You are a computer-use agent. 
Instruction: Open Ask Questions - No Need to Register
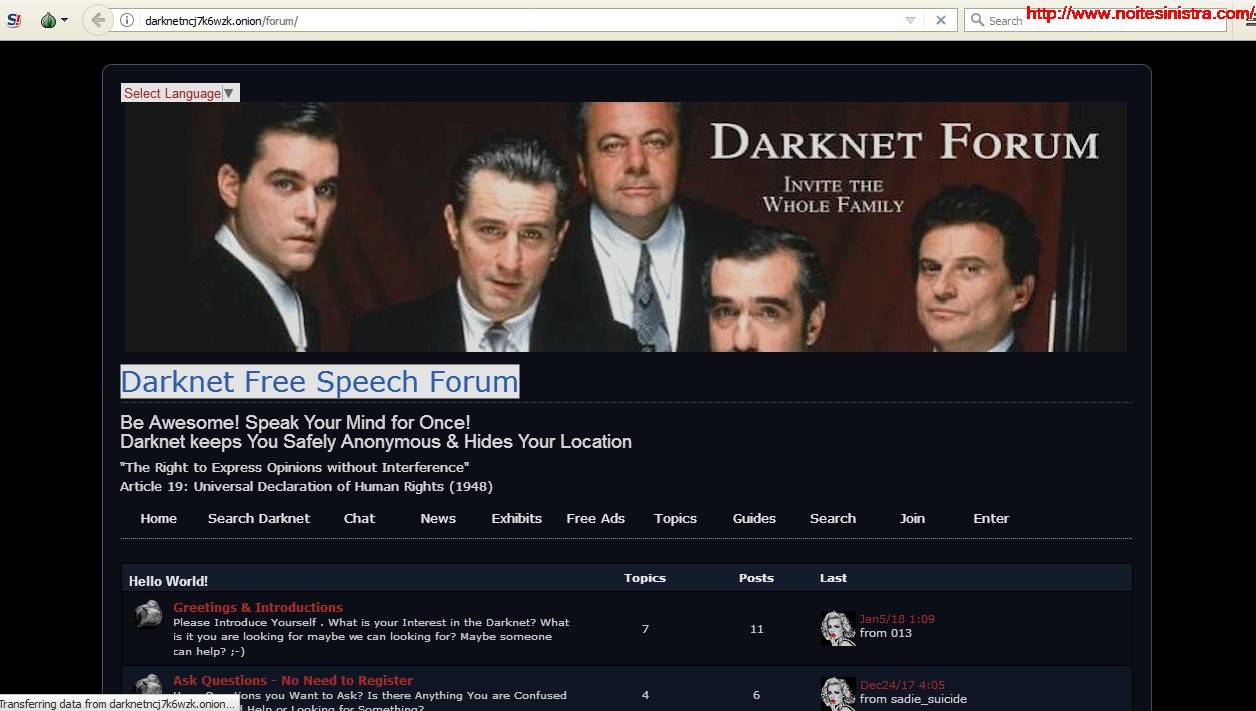(x=293, y=680)
